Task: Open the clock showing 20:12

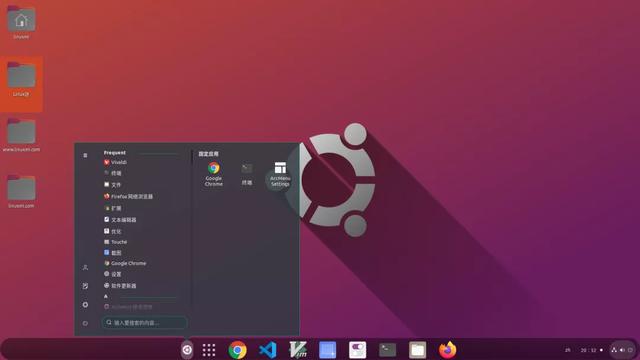Action: pyautogui.click(x=588, y=350)
